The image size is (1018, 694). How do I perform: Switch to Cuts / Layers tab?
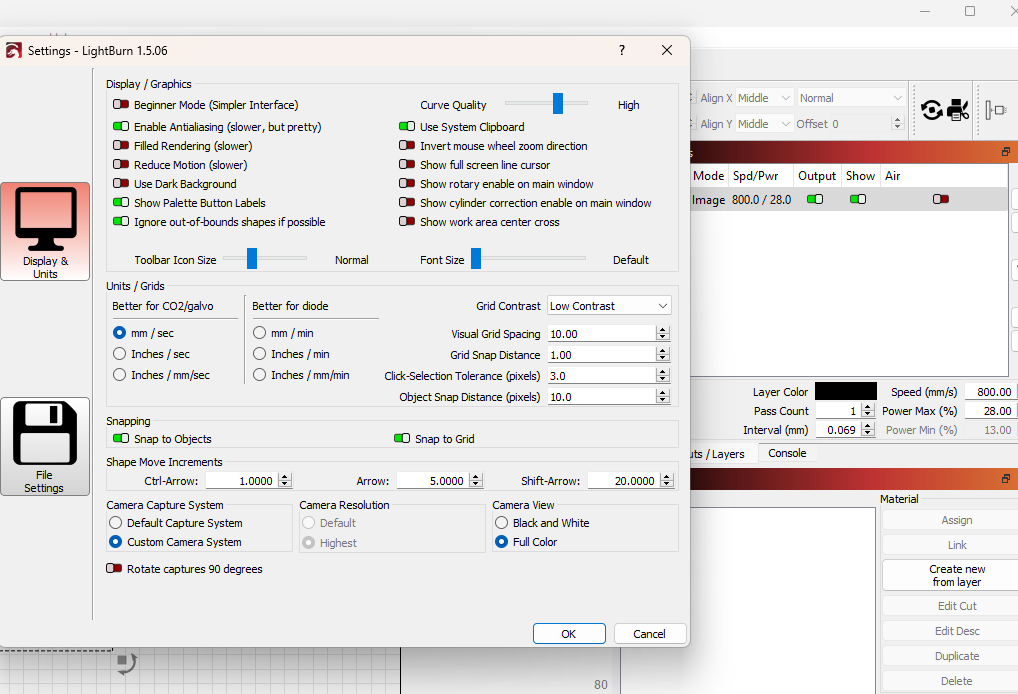[x=718, y=454]
